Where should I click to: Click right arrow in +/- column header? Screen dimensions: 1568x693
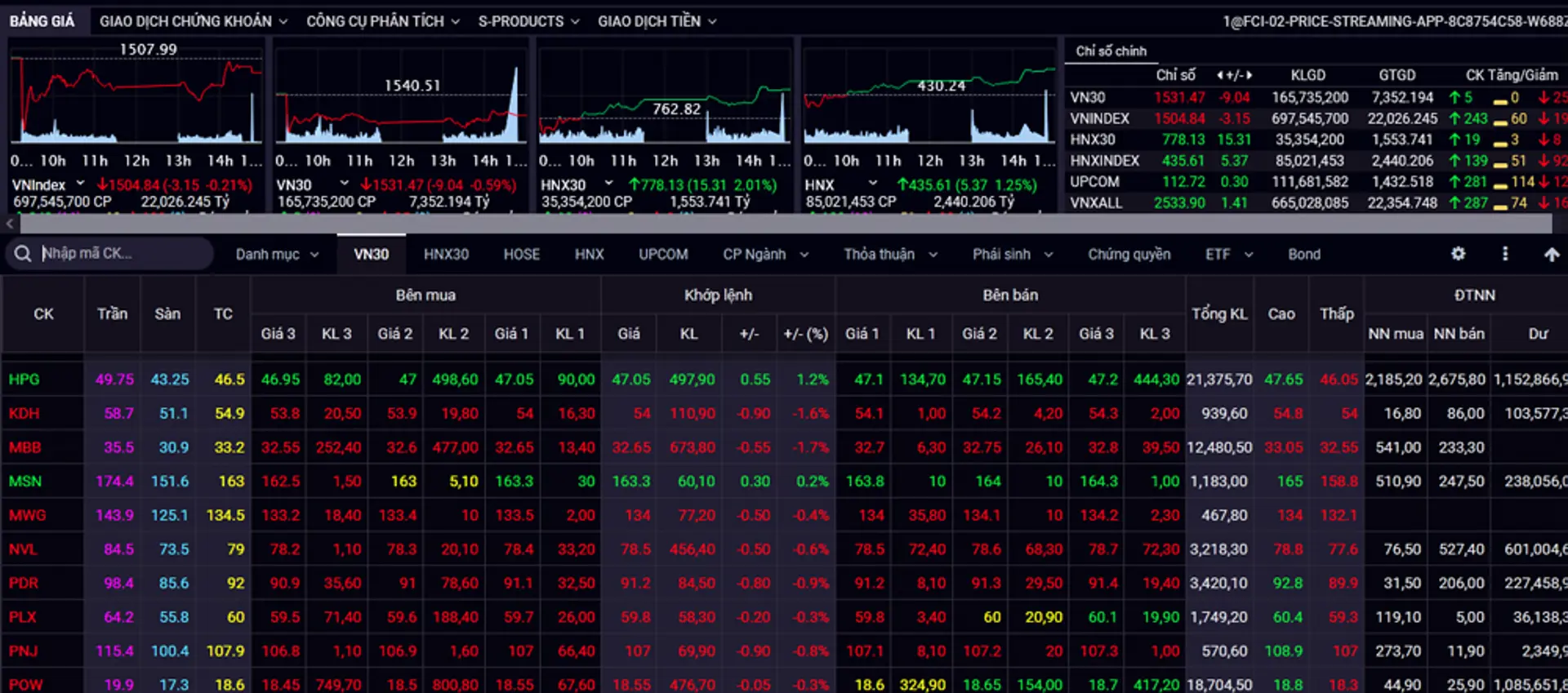click(x=1249, y=75)
